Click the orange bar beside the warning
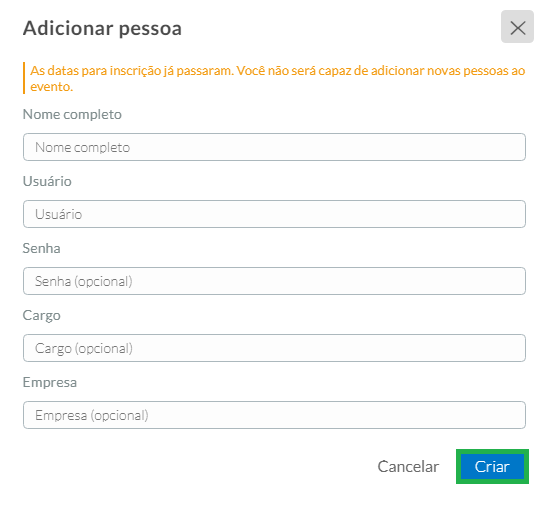Viewport: 549px width, 513px height. click(x=24, y=78)
